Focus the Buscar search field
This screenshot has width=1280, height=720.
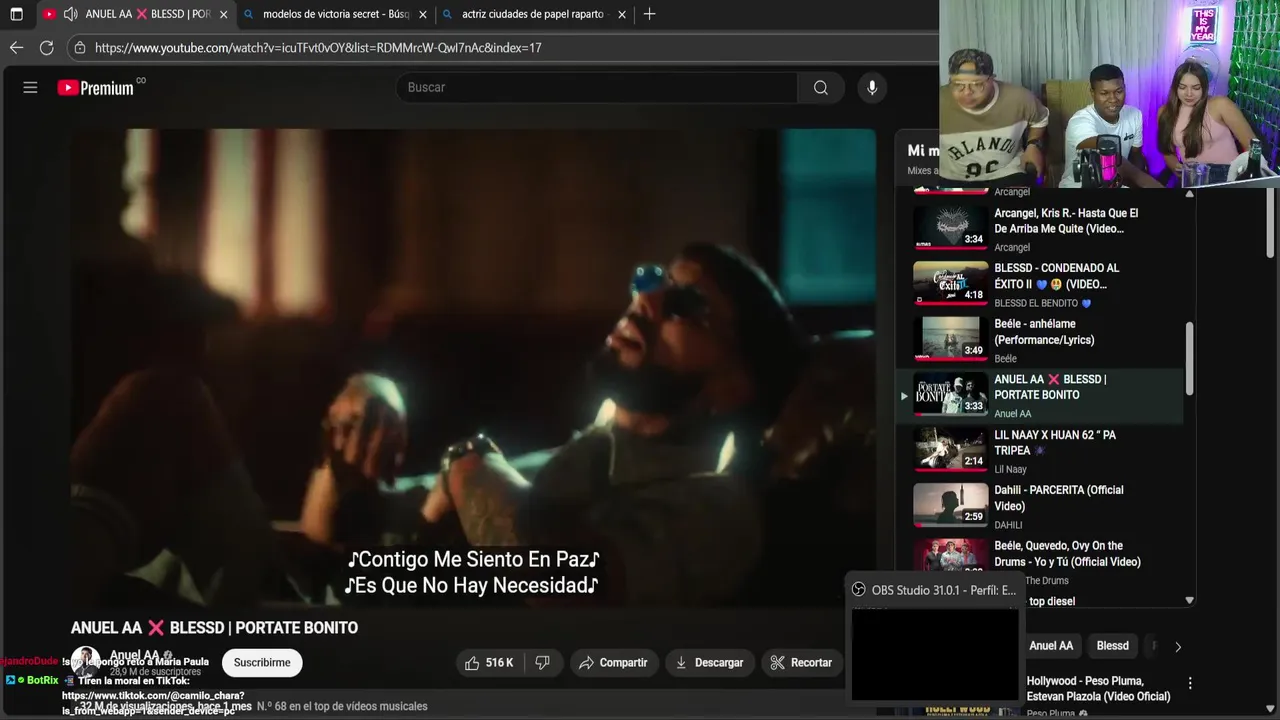pyautogui.click(x=597, y=88)
